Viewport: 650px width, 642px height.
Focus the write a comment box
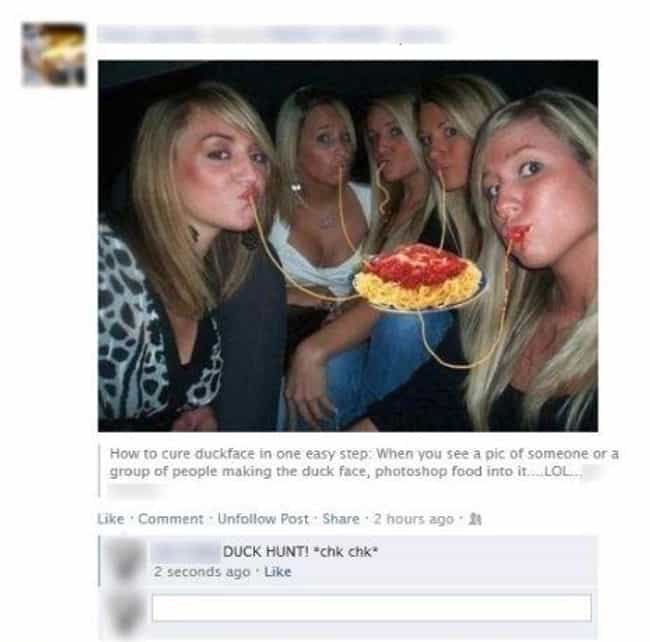pos(371,608)
